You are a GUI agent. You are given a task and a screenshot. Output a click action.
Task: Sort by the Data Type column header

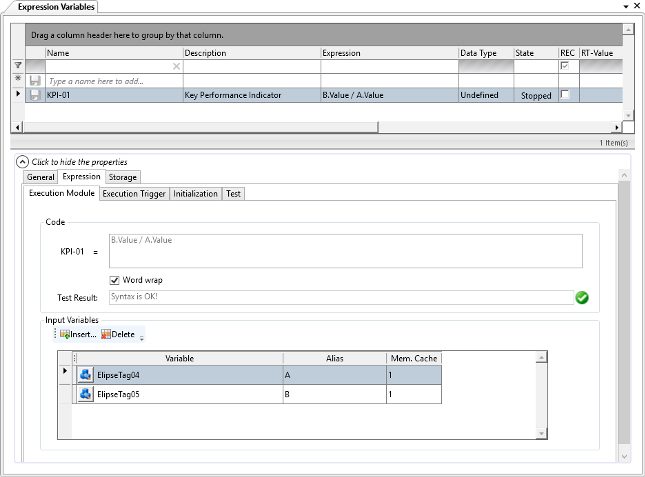[x=486, y=53]
